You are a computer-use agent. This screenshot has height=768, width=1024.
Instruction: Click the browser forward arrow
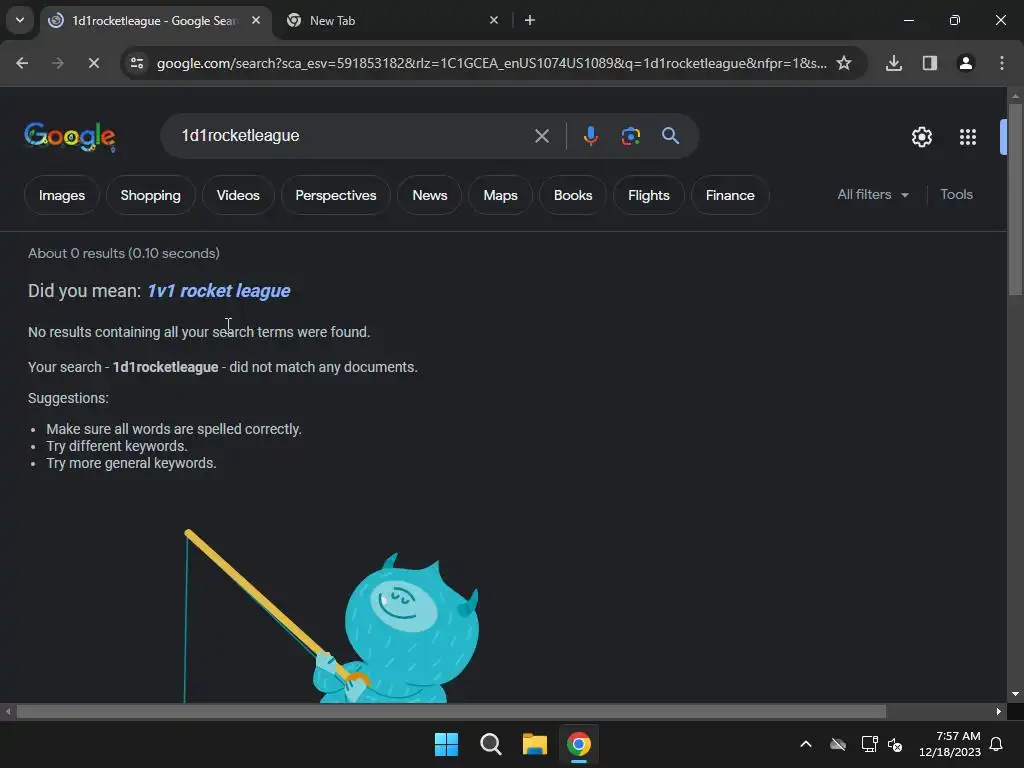coord(57,63)
